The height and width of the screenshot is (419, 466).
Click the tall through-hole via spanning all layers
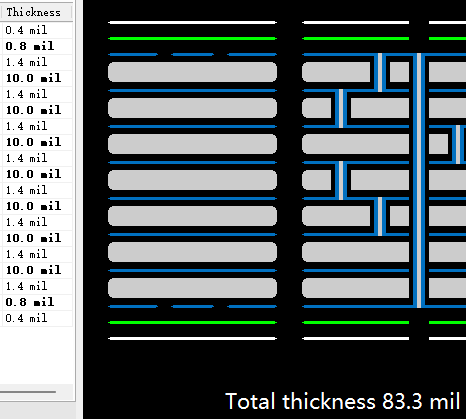(419, 180)
